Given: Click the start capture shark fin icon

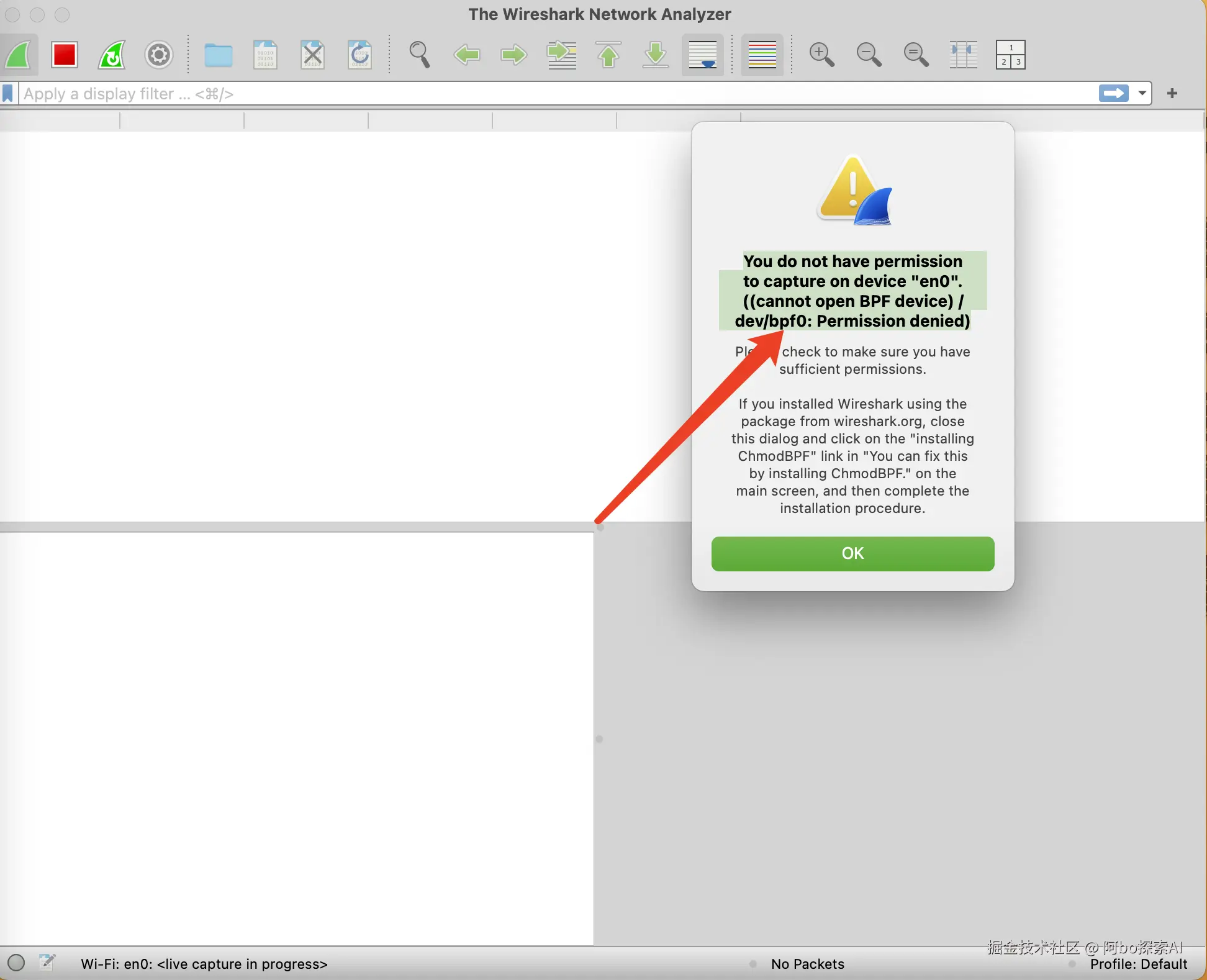Looking at the screenshot, I should pyautogui.click(x=19, y=55).
